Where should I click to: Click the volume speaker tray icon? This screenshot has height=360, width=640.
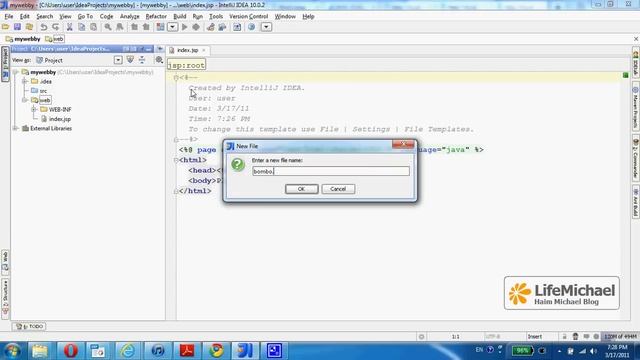593,351
